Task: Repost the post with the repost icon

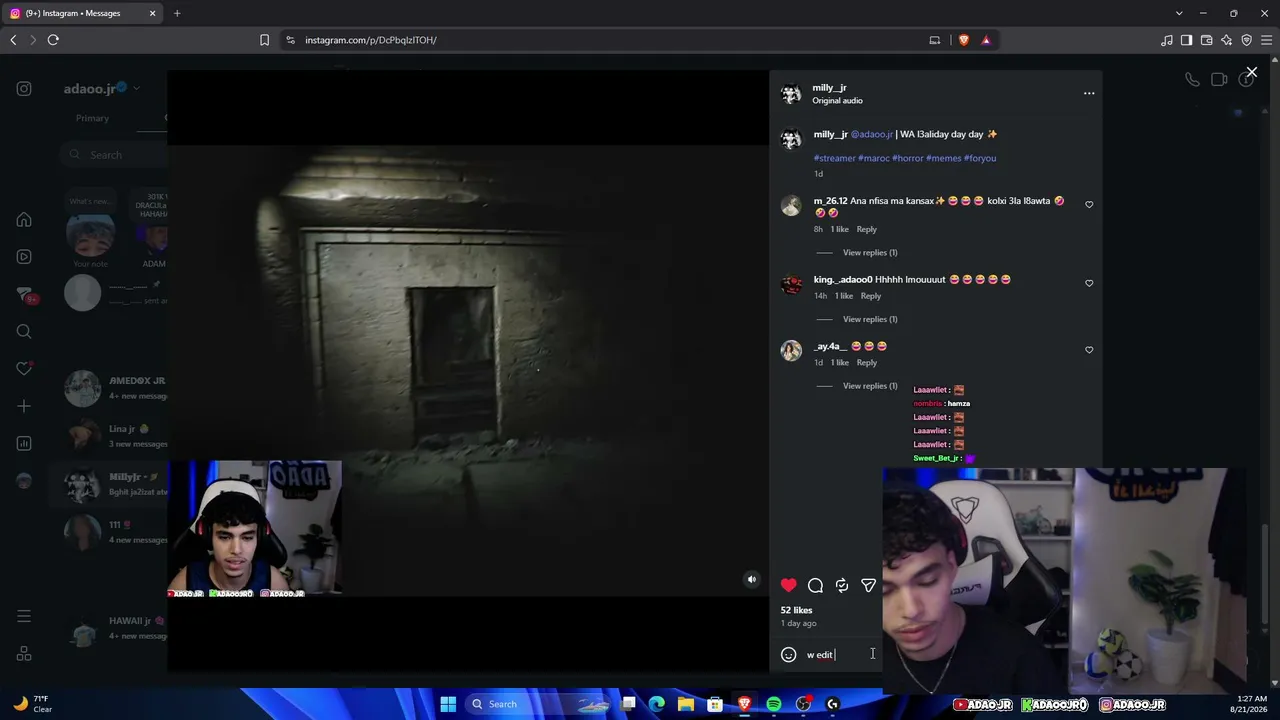Action: pyautogui.click(x=842, y=585)
